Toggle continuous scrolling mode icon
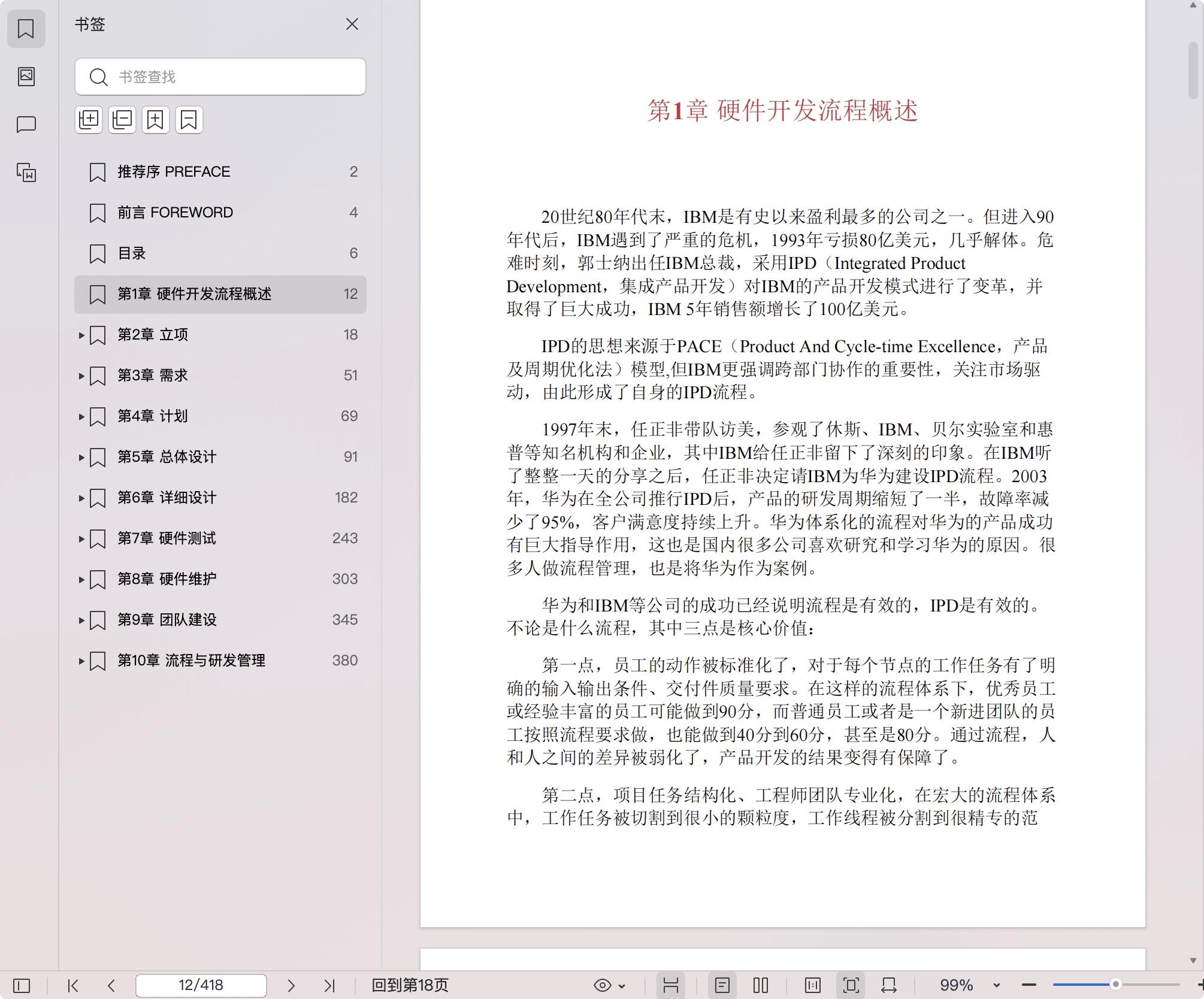 (671, 985)
